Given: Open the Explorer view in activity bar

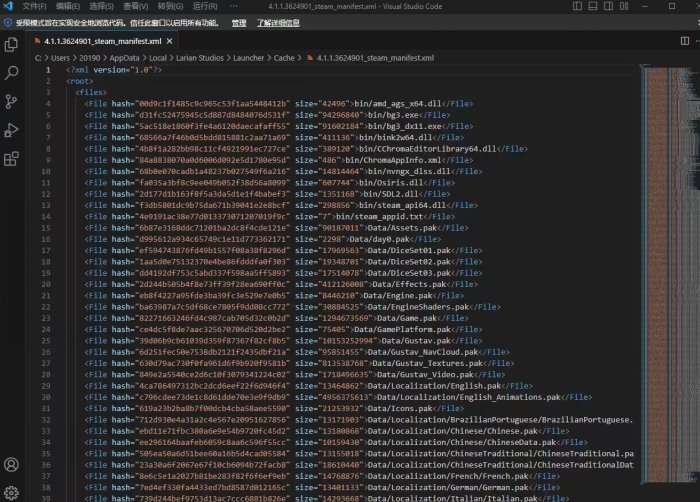Looking at the screenshot, I should tap(12, 45).
